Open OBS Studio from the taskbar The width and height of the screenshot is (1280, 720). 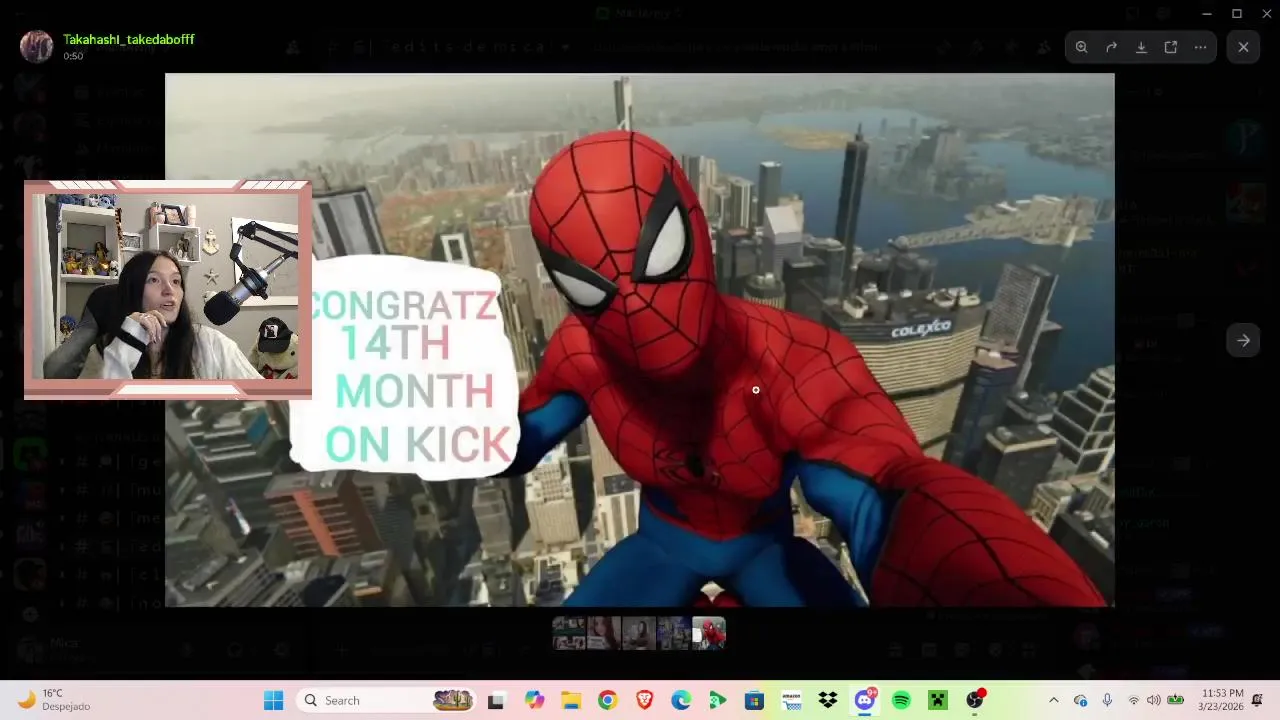[975, 700]
